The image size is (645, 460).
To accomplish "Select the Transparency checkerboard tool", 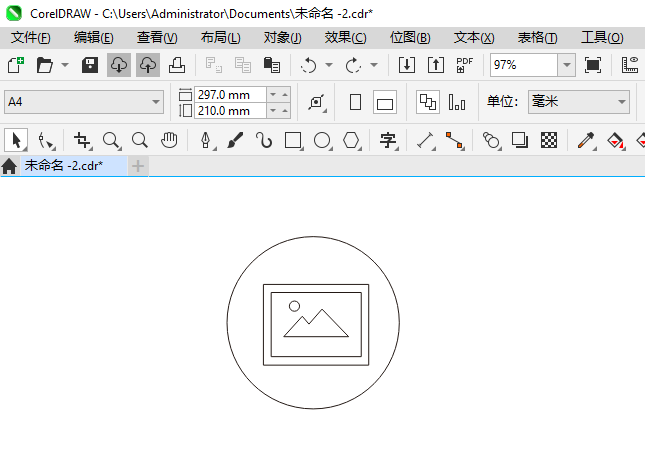I will click(x=549, y=141).
